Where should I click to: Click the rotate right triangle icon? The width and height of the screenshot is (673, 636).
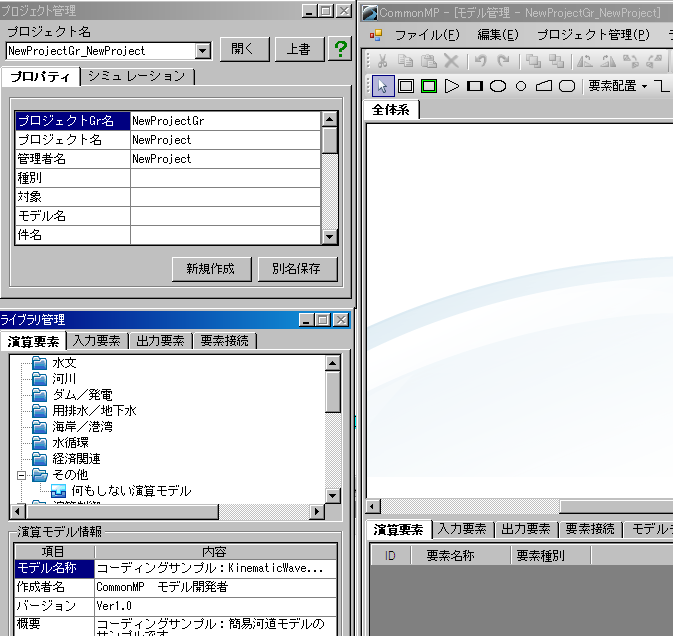click(x=608, y=61)
